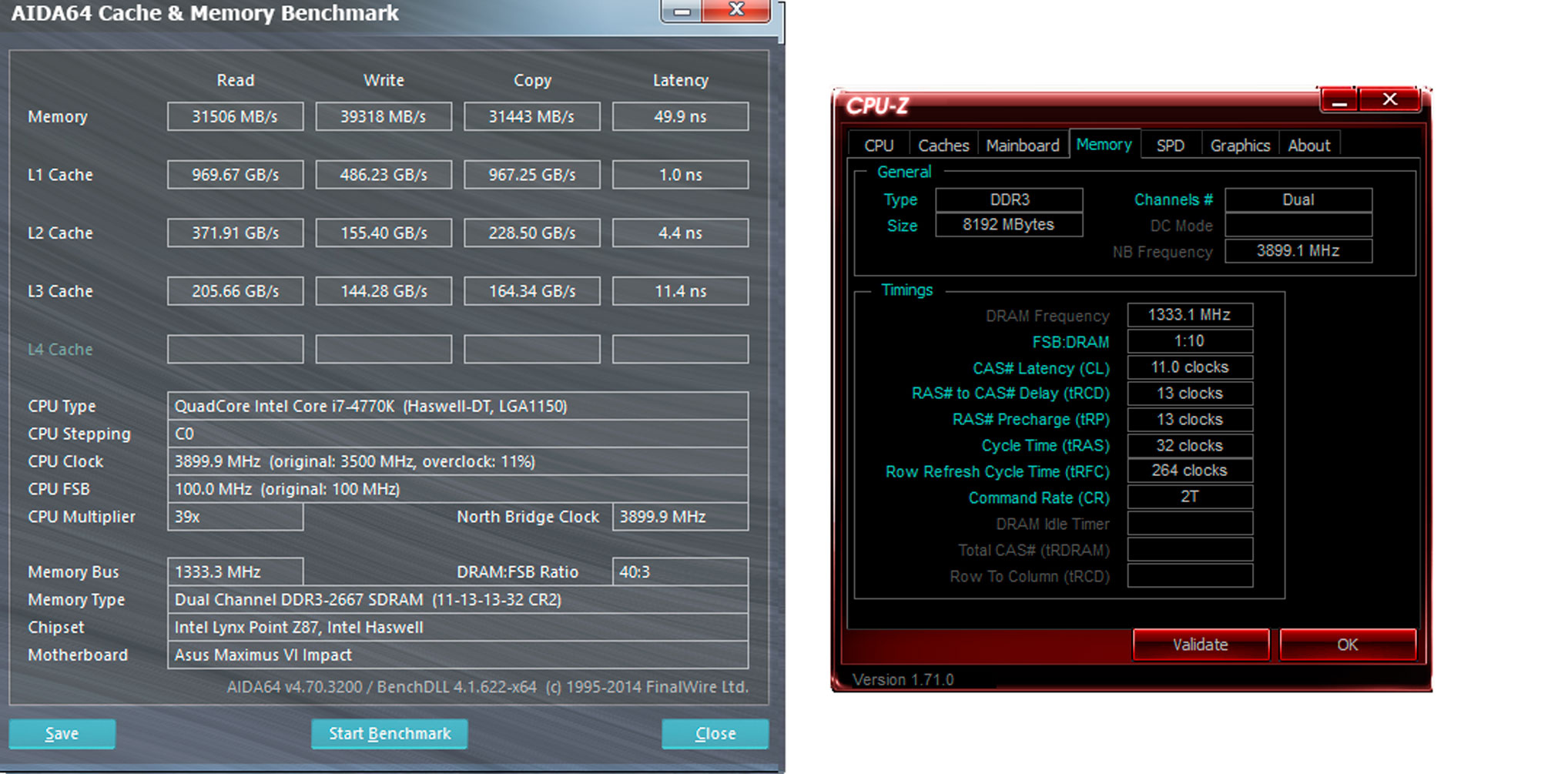Click CPU Stepping value C0
This screenshot has height=774, width=1568.
coord(457,434)
